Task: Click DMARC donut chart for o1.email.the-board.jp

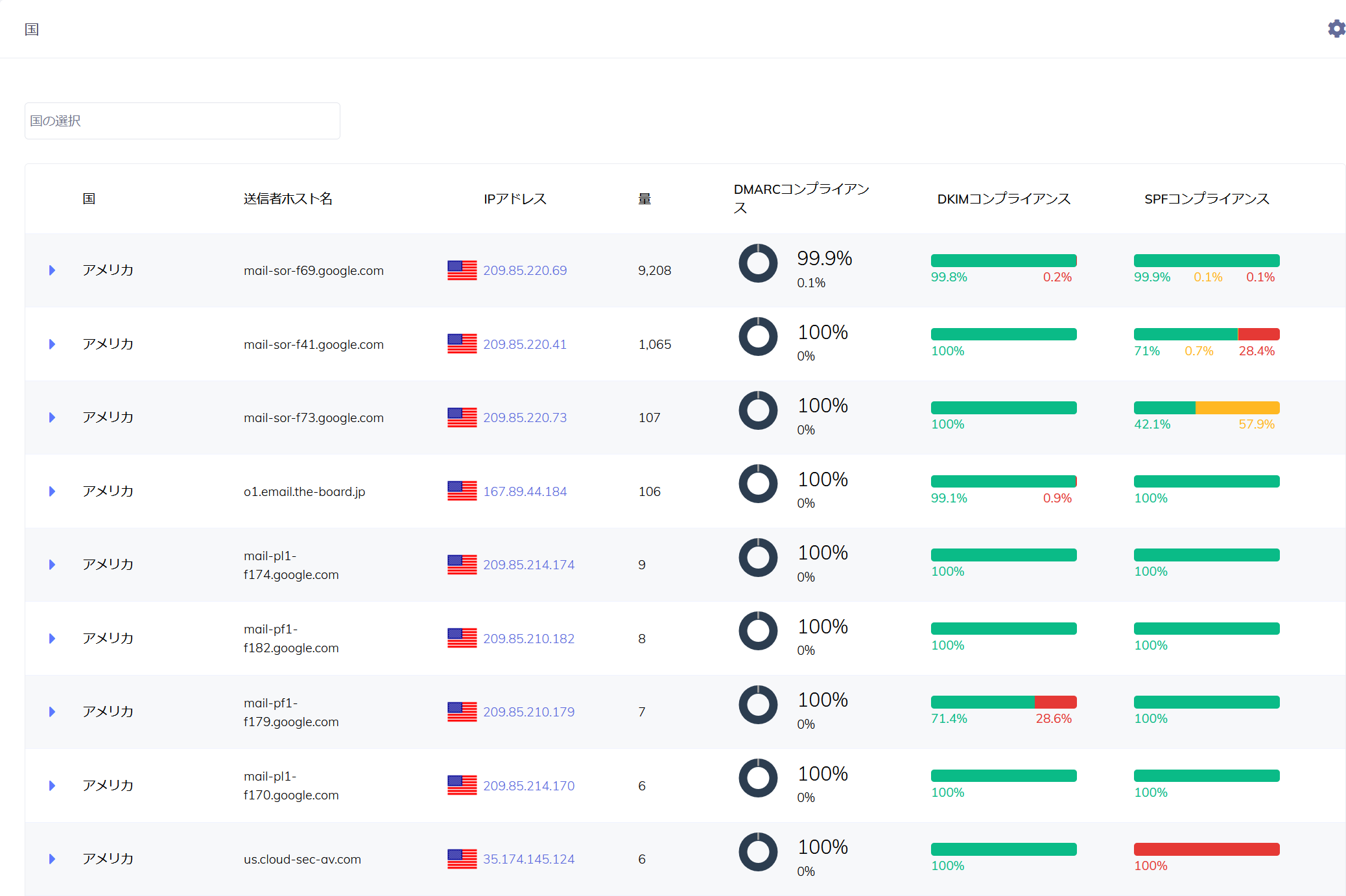Action: 758,484
